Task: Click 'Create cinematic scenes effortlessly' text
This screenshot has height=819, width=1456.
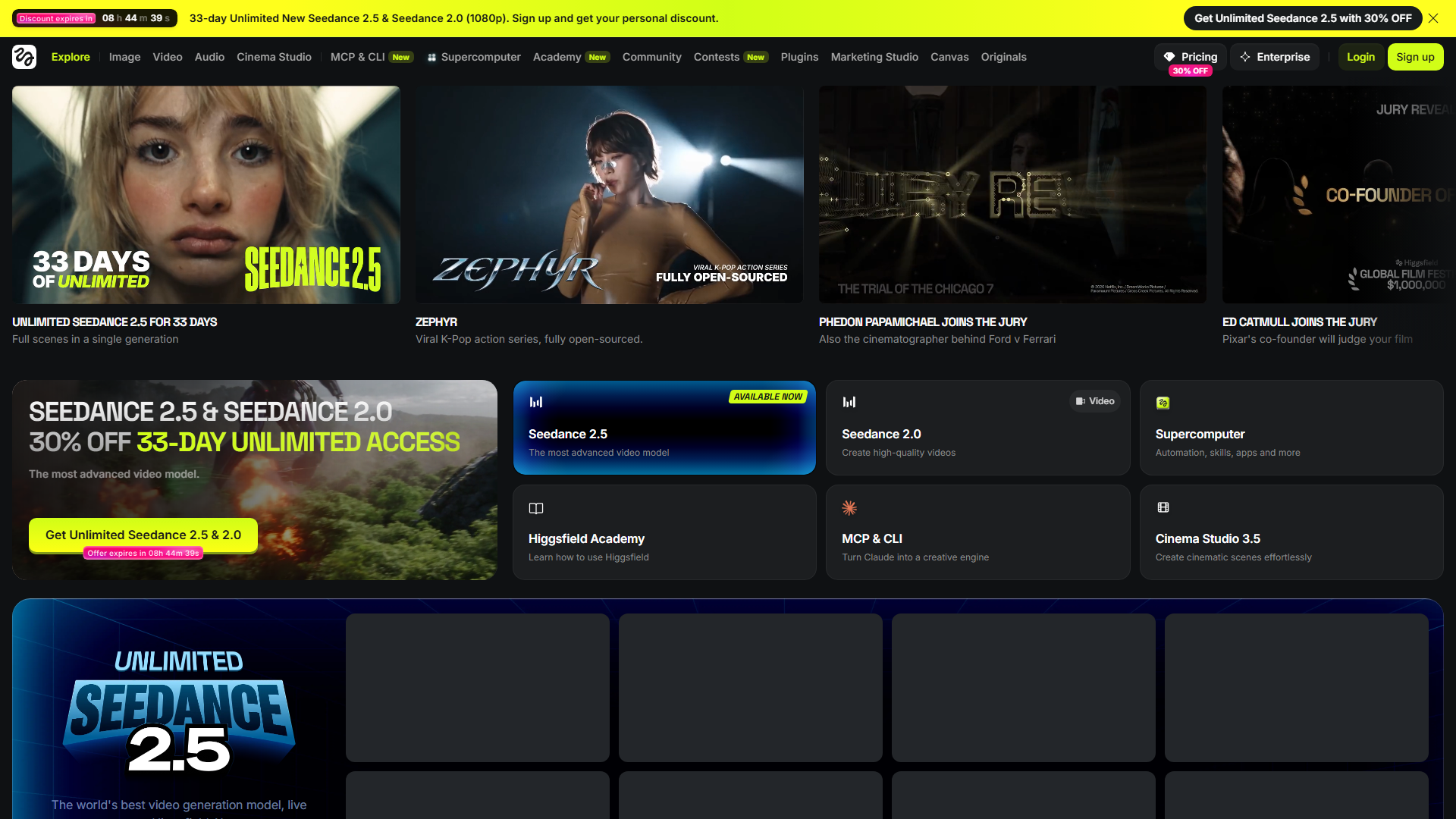Action: (1234, 557)
